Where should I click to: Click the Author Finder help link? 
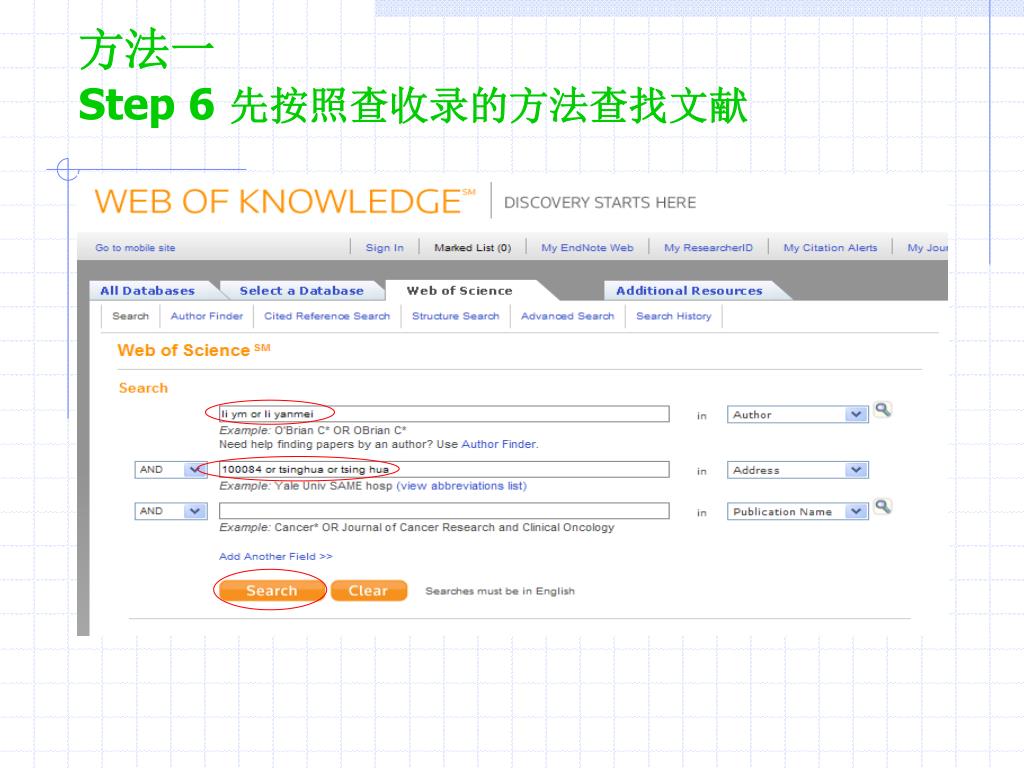(x=499, y=444)
